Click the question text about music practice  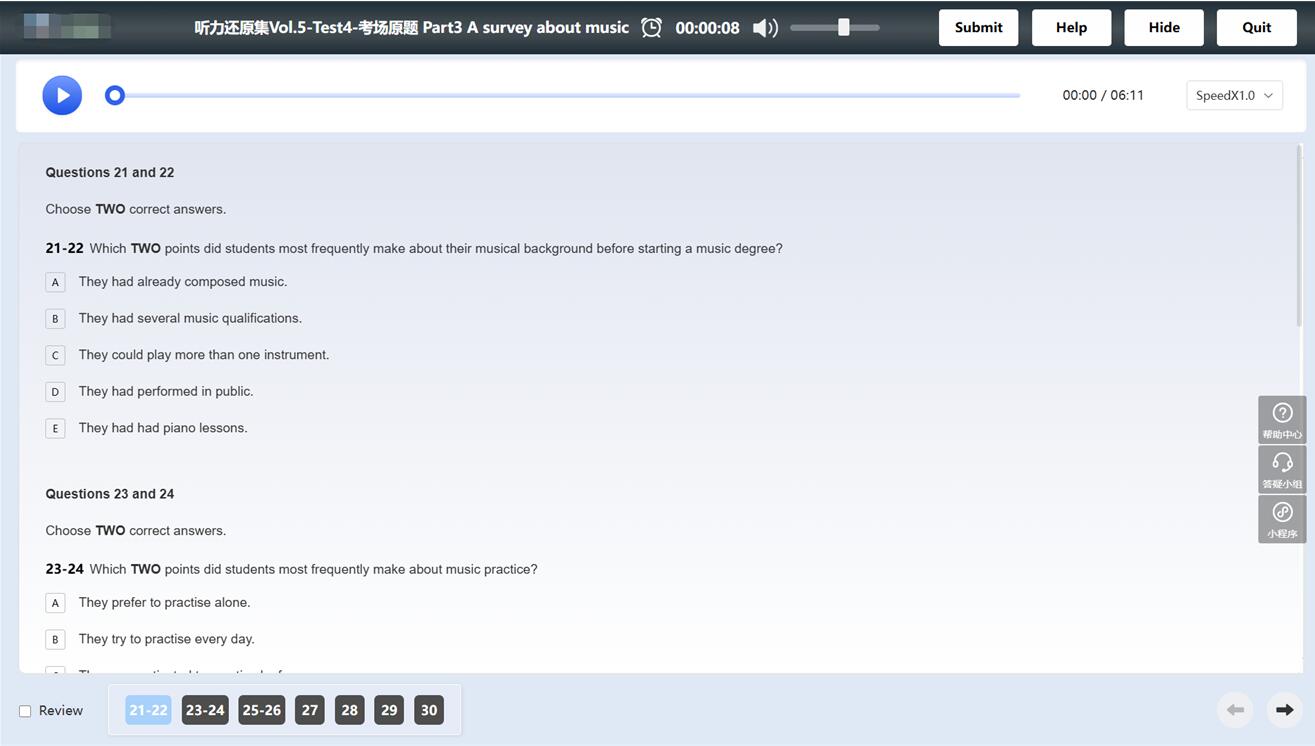point(313,569)
